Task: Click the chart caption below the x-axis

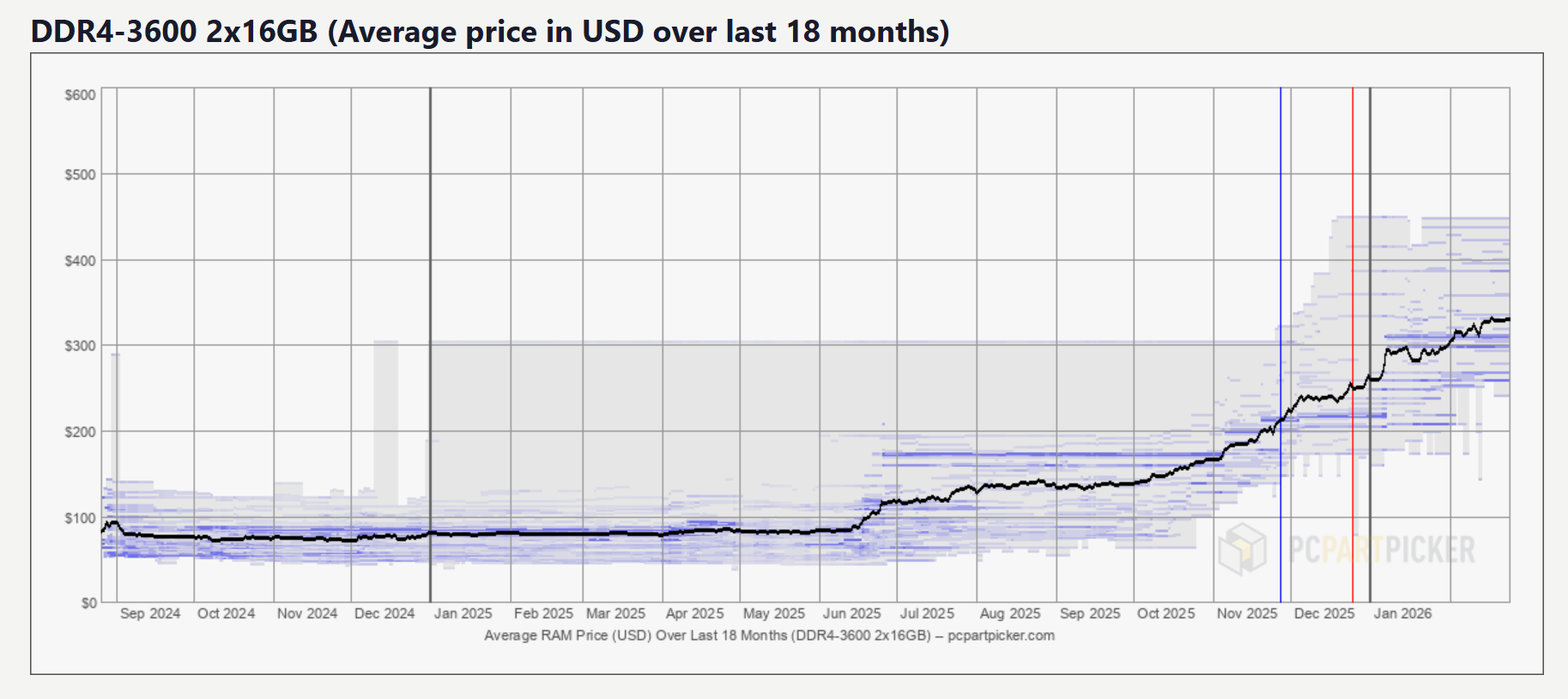Action: pyautogui.click(x=769, y=636)
